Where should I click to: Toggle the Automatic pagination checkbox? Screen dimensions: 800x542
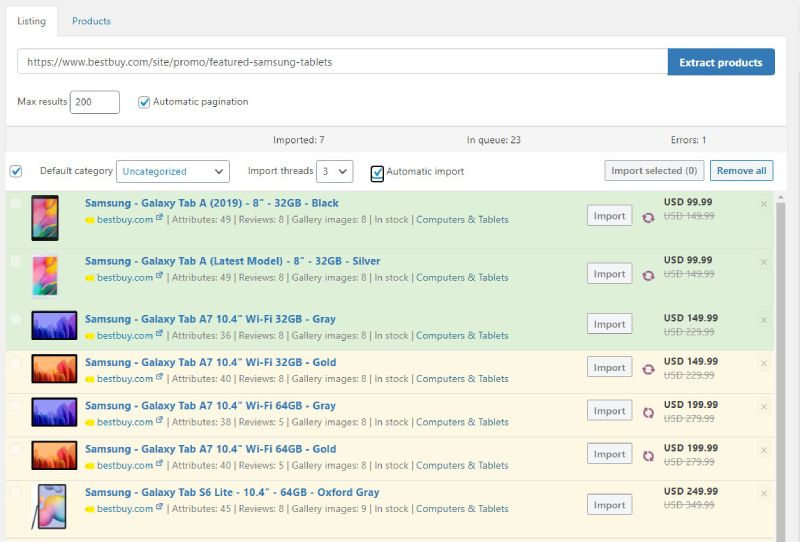(x=144, y=102)
